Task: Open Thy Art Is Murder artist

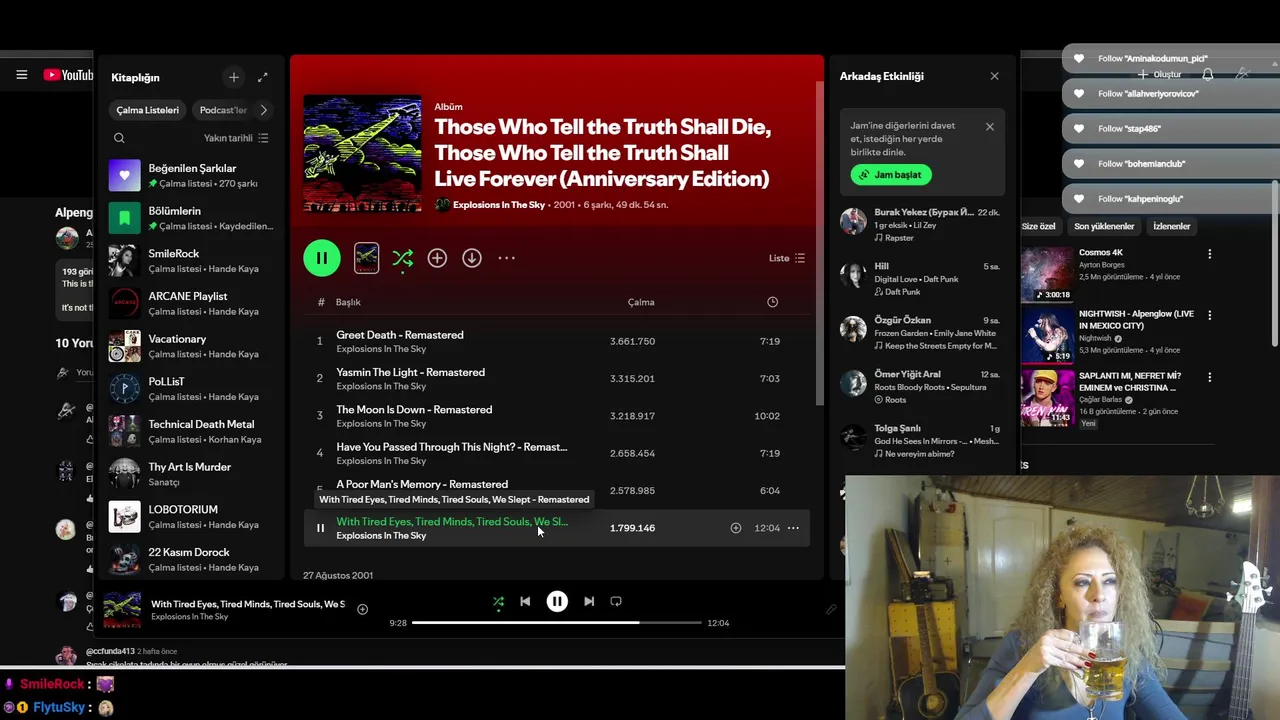Action: click(x=191, y=474)
